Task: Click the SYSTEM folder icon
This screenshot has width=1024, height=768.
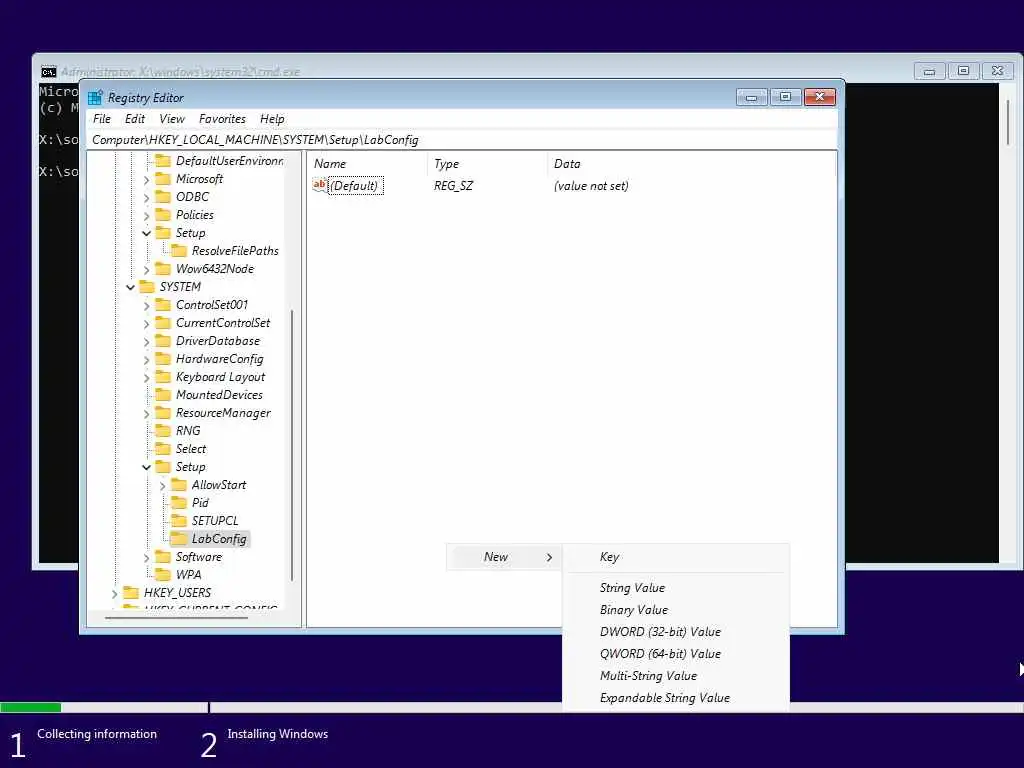Action: pos(147,287)
